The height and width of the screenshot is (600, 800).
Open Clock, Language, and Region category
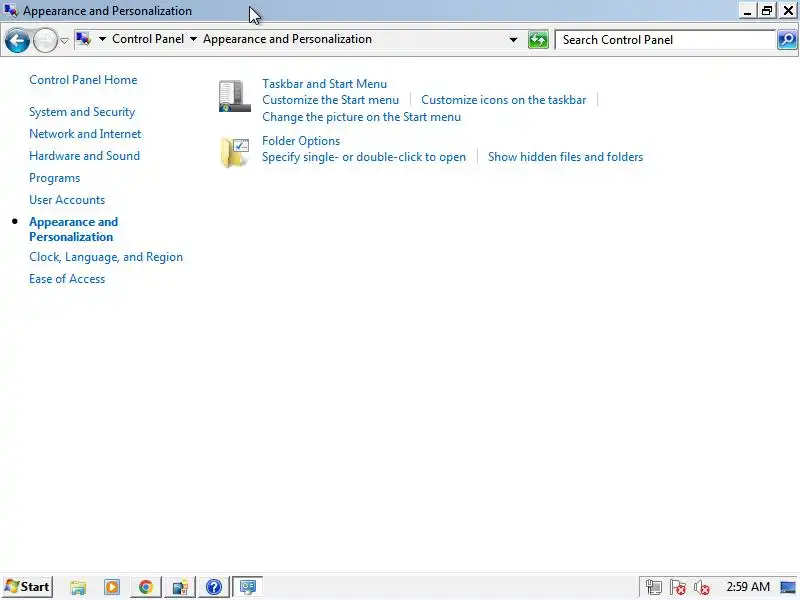[106, 257]
